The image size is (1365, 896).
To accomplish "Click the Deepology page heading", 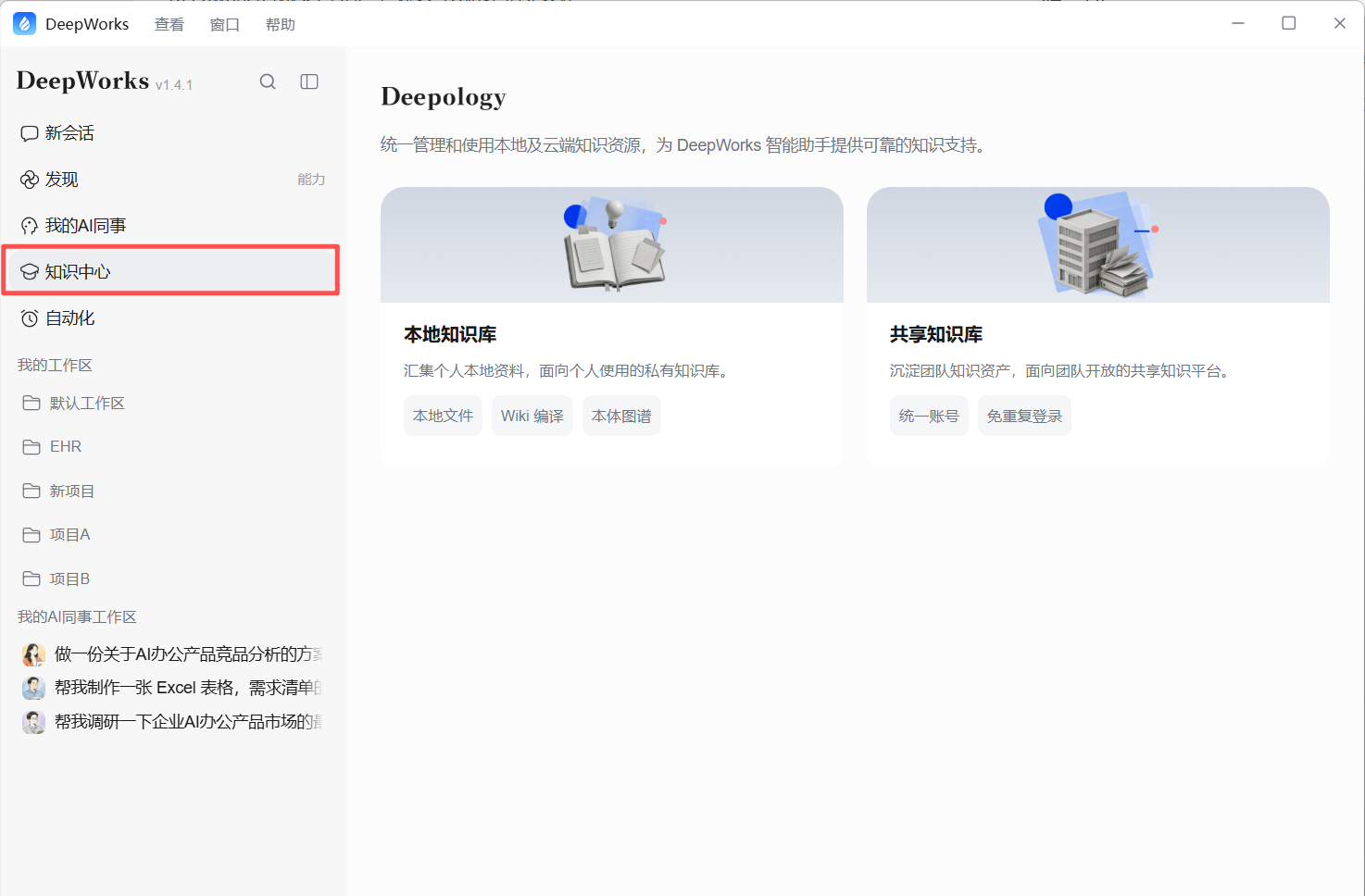I will [x=444, y=96].
